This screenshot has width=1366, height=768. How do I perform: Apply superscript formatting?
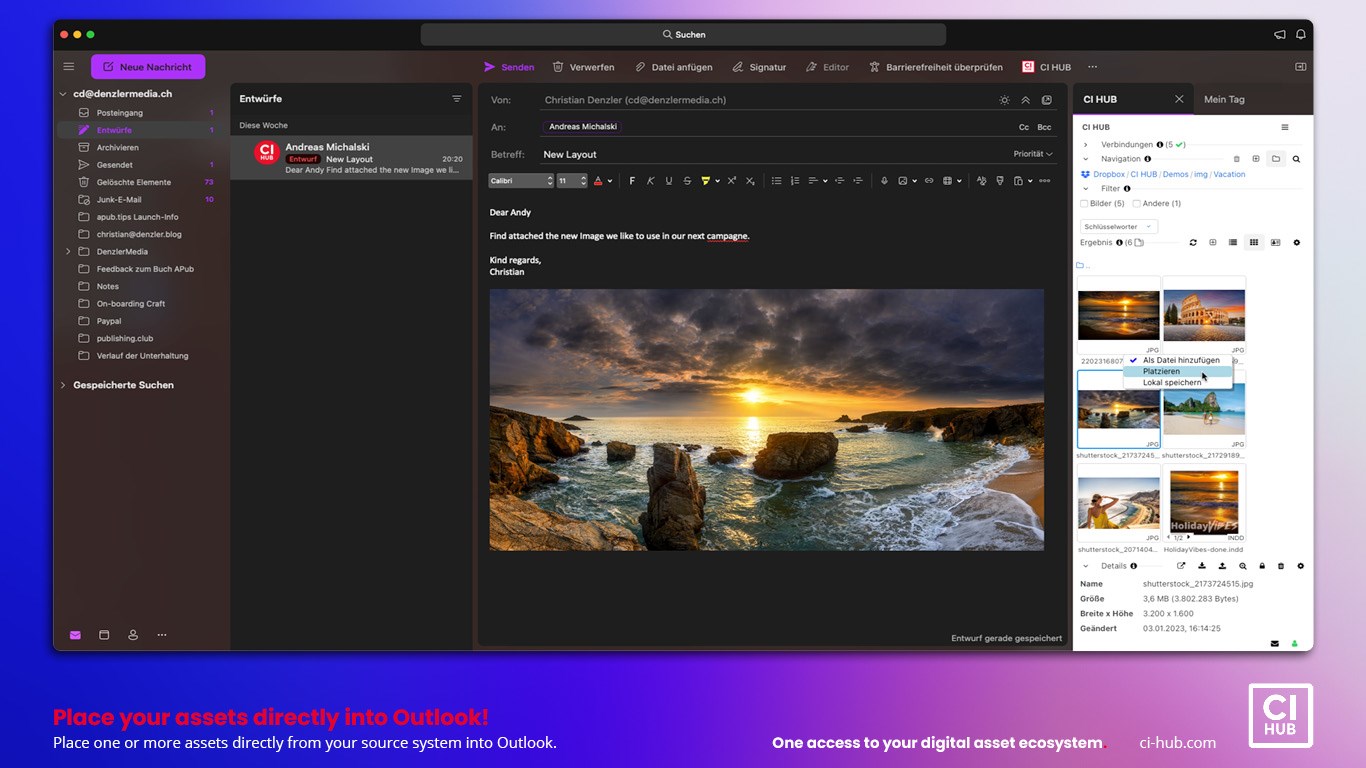[732, 181]
